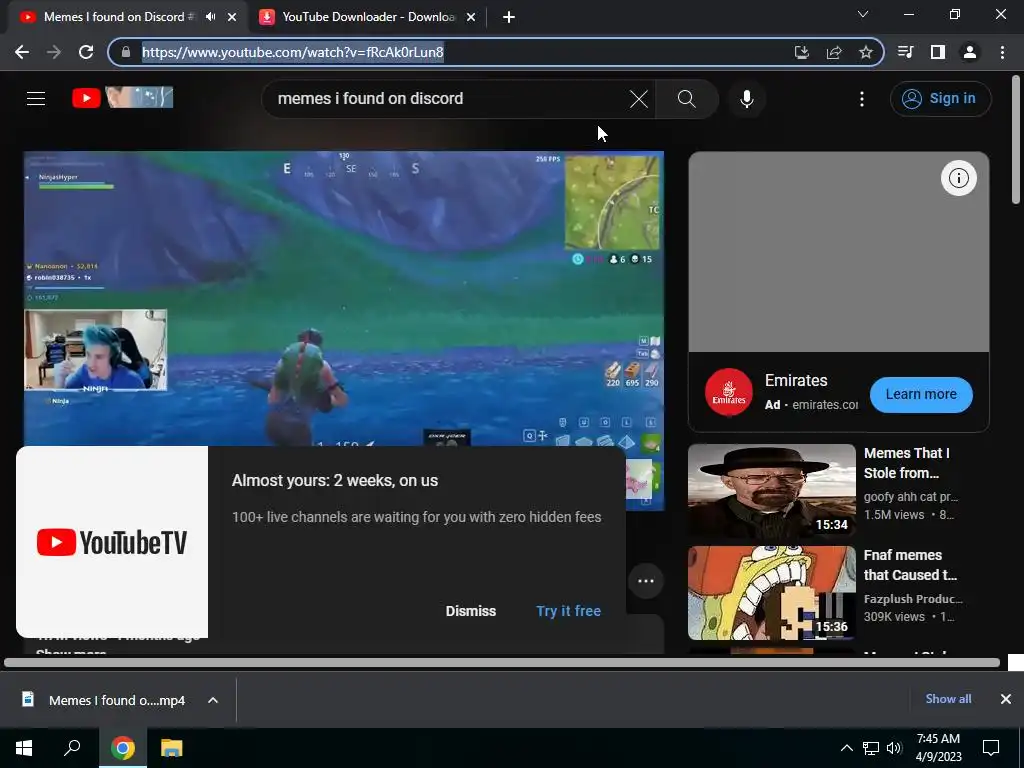The image size is (1024, 768).
Task: Open Chrome's three-dot menu
Action: (x=1002, y=52)
